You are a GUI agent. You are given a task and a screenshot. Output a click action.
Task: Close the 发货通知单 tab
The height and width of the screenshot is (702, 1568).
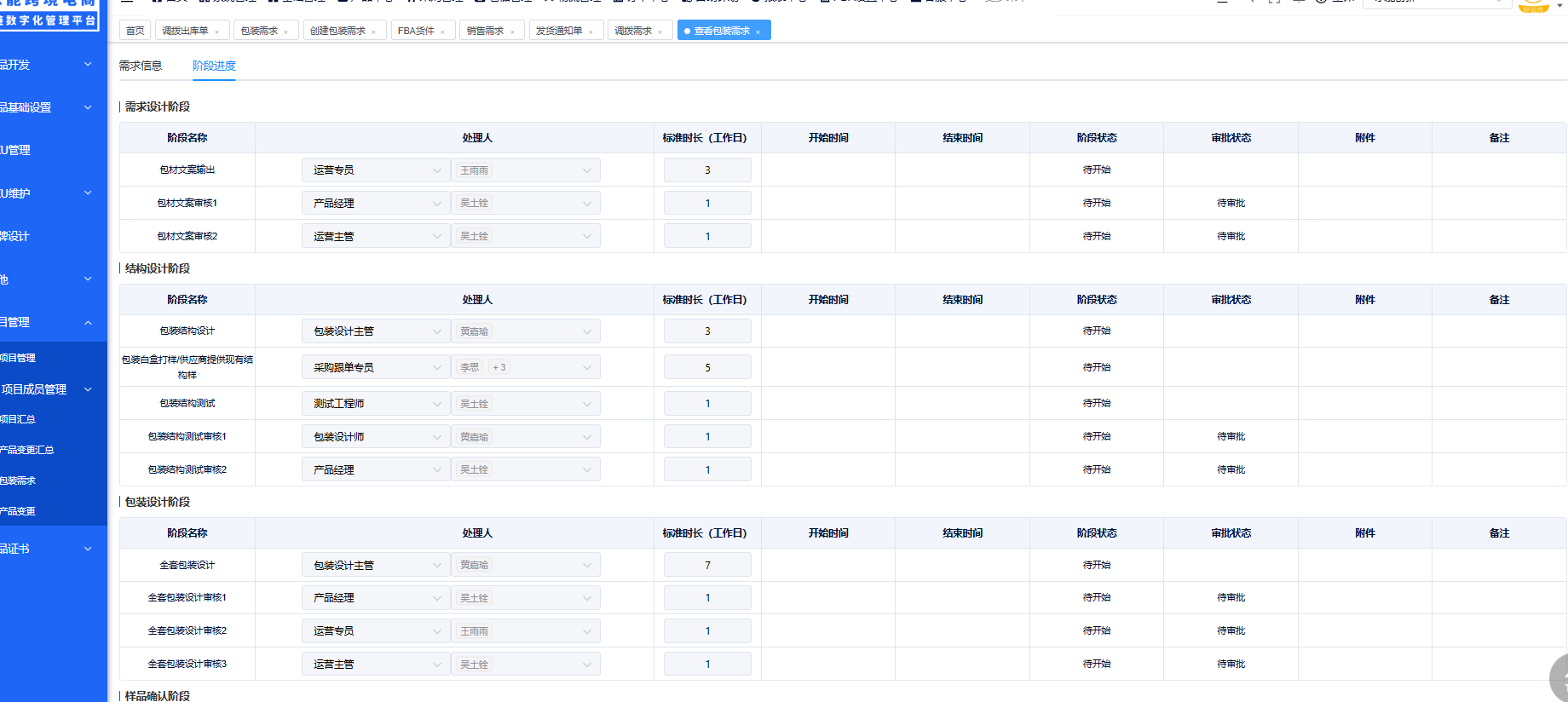[591, 32]
